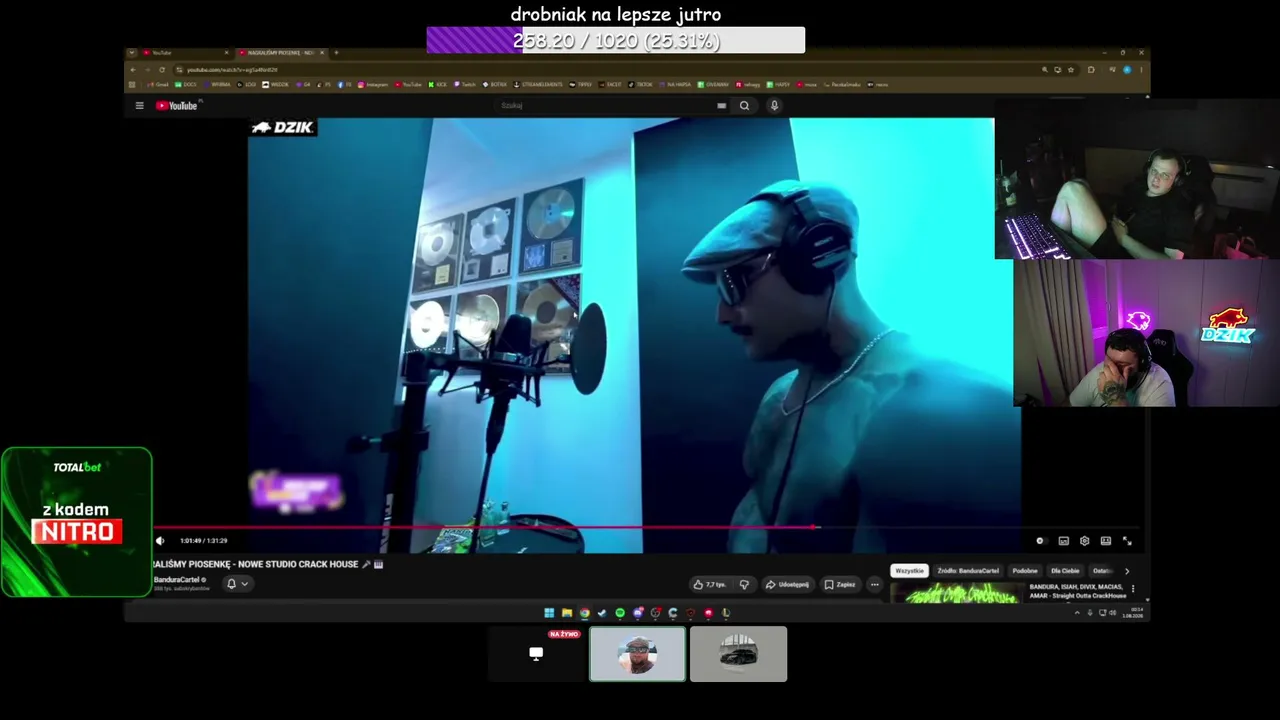Save the video with Zapisz
The width and height of the screenshot is (1280, 720).
click(840, 584)
